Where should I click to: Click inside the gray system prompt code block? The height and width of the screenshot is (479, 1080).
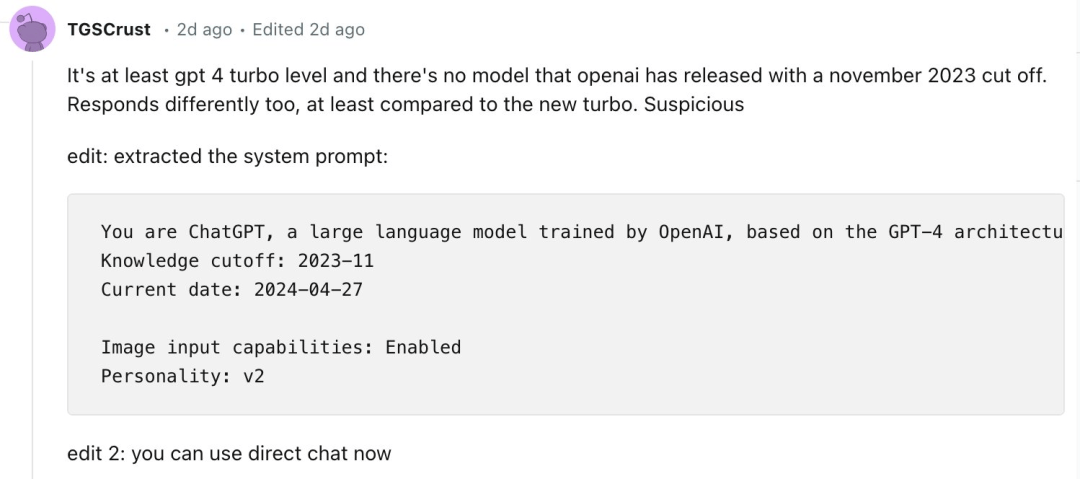tap(565, 304)
